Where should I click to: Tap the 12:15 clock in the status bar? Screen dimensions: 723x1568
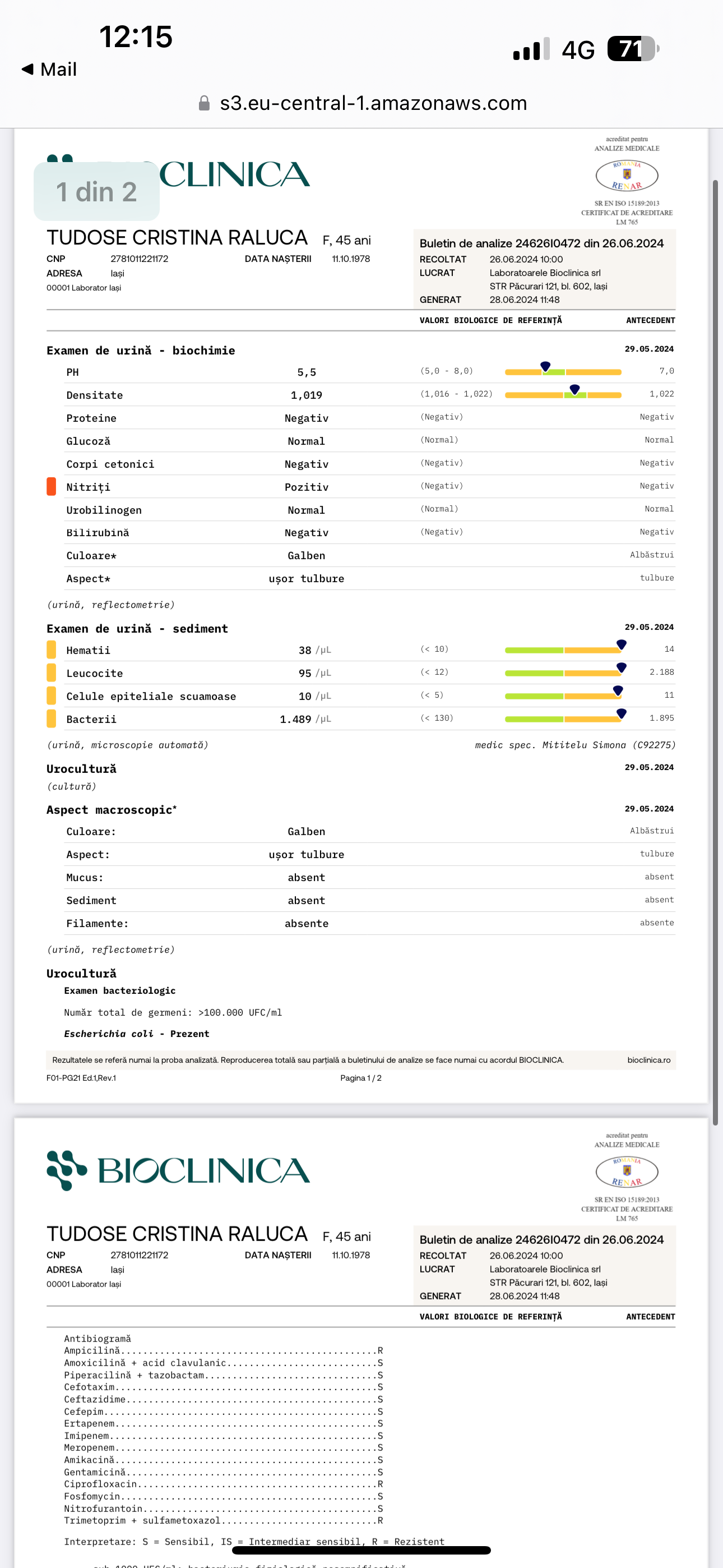pos(136,36)
